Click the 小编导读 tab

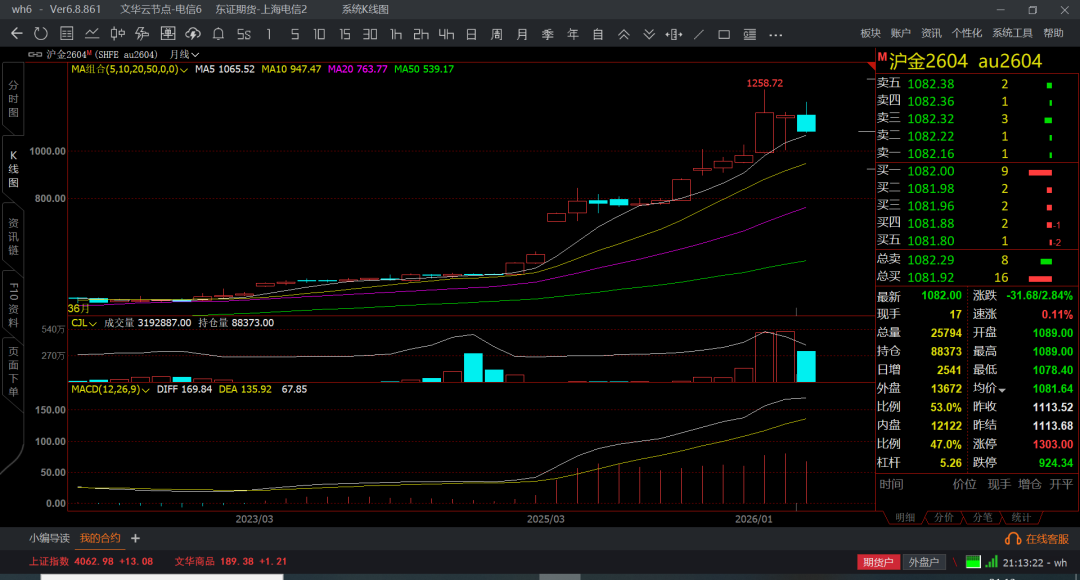point(49,538)
